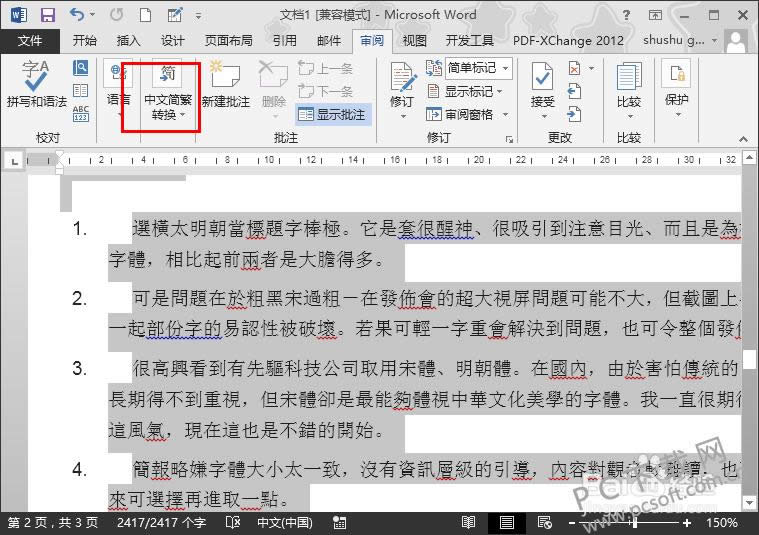Switch to the 开始 tab
759x535 pixels.
(x=85, y=41)
